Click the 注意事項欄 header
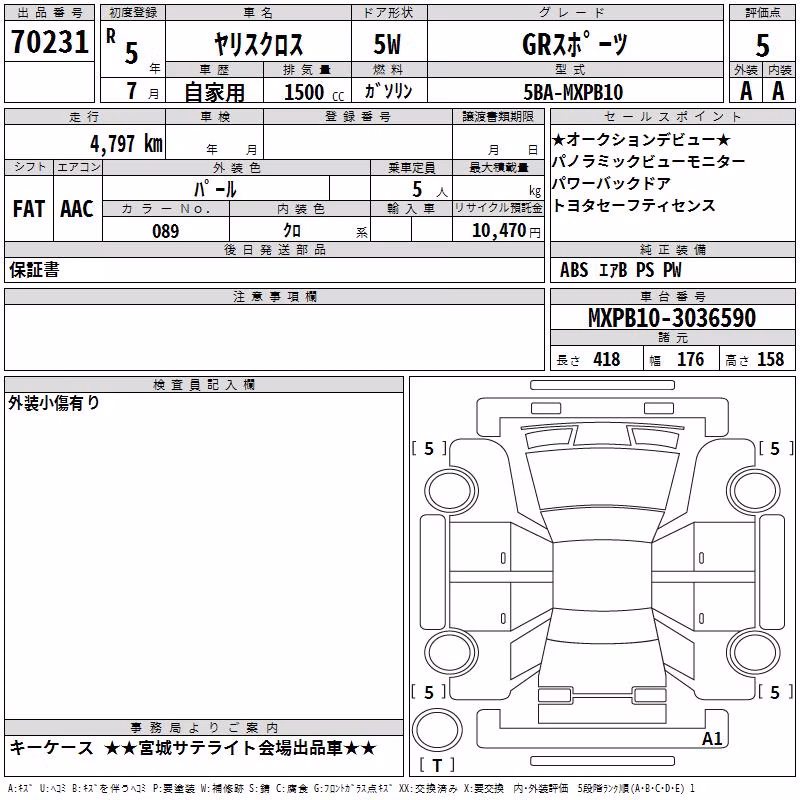The height and width of the screenshot is (800, 800). [274, 296]
